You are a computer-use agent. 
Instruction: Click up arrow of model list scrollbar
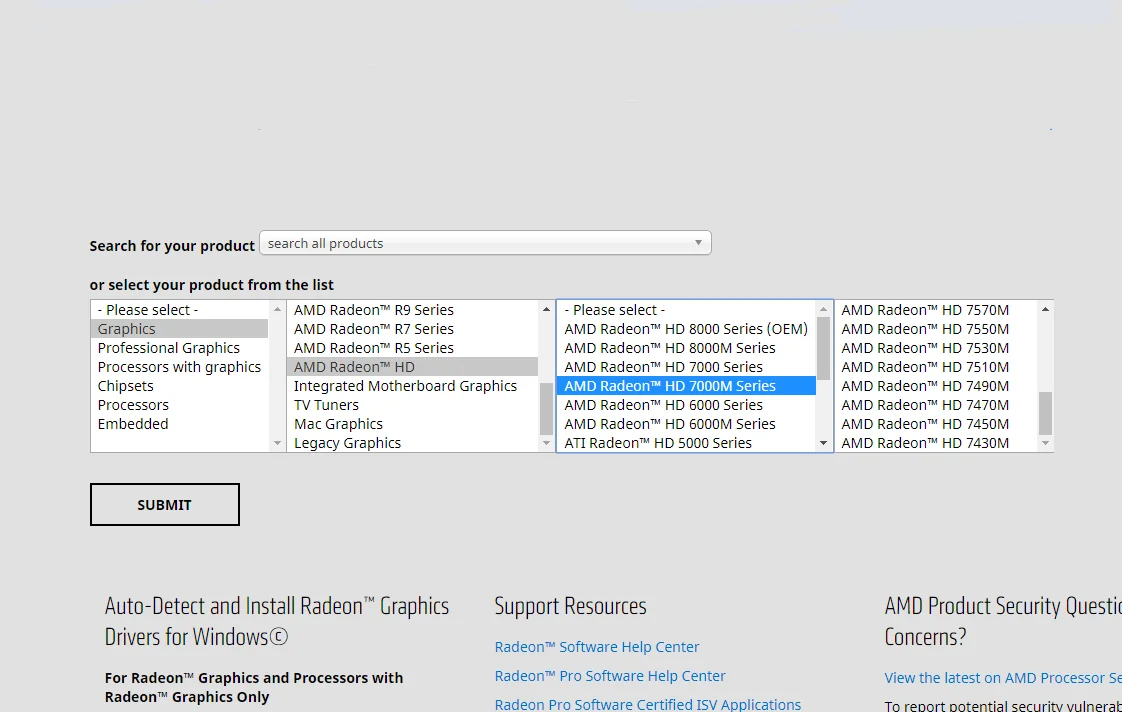coord(1045,309)
